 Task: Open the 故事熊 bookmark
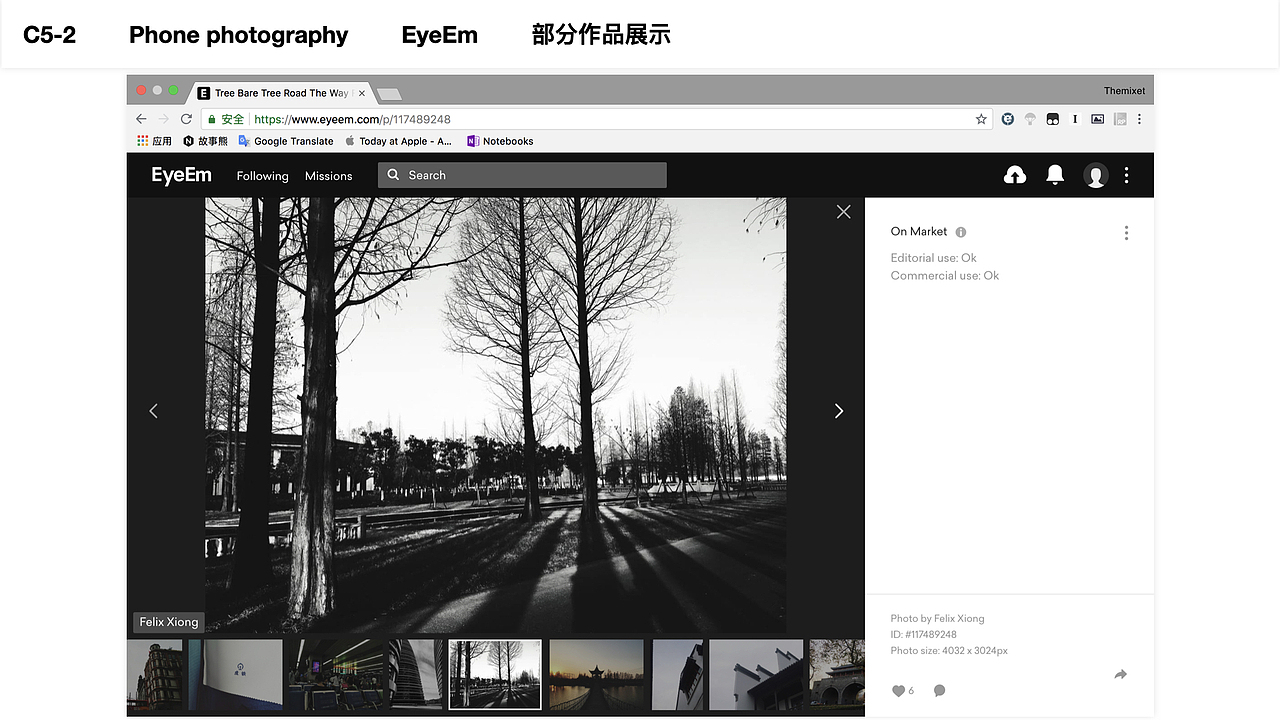(206, 141)
